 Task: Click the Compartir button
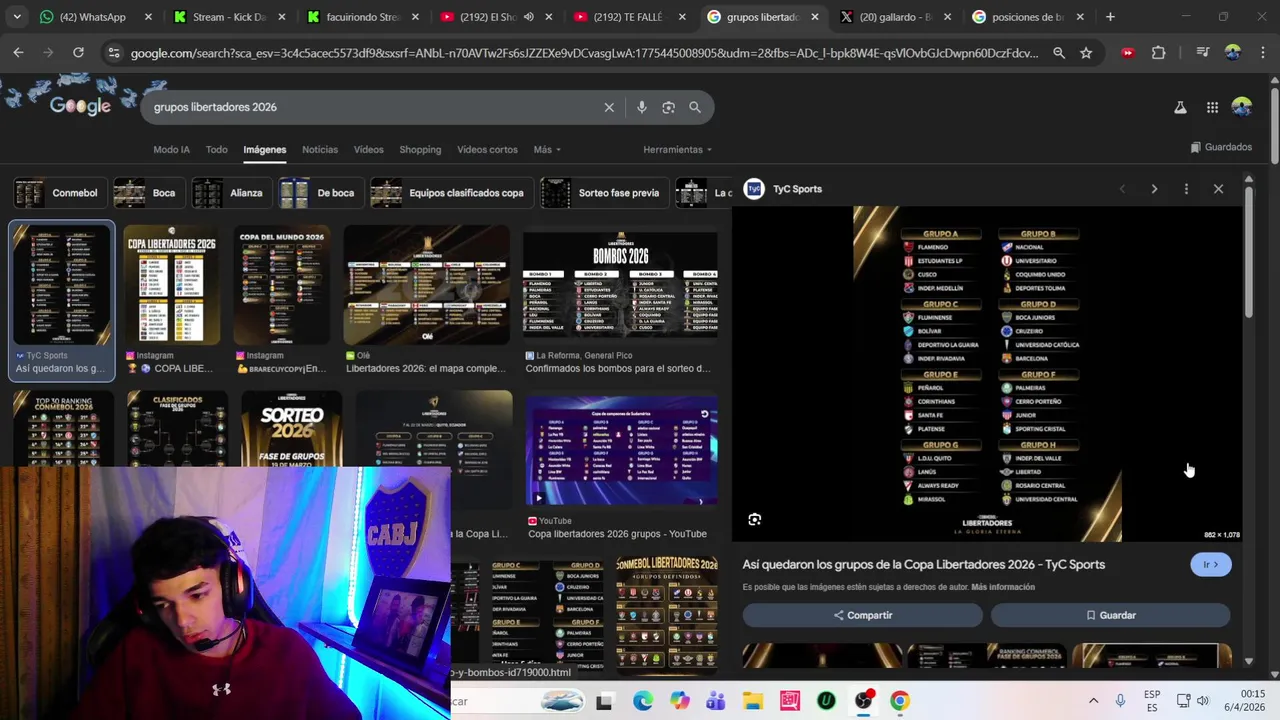click(863, 615)
